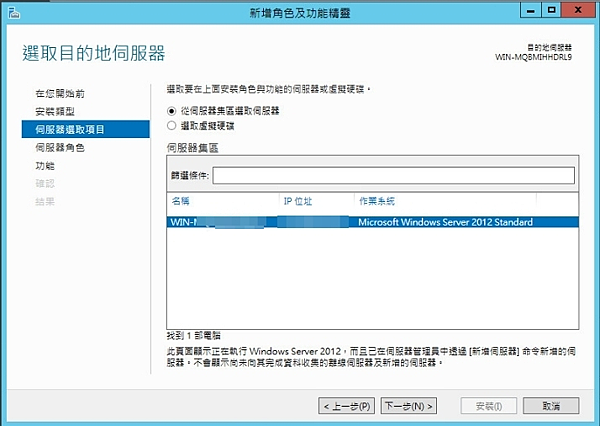Click 上一步(P) button

pyautogui.click(x=346, y=406)
